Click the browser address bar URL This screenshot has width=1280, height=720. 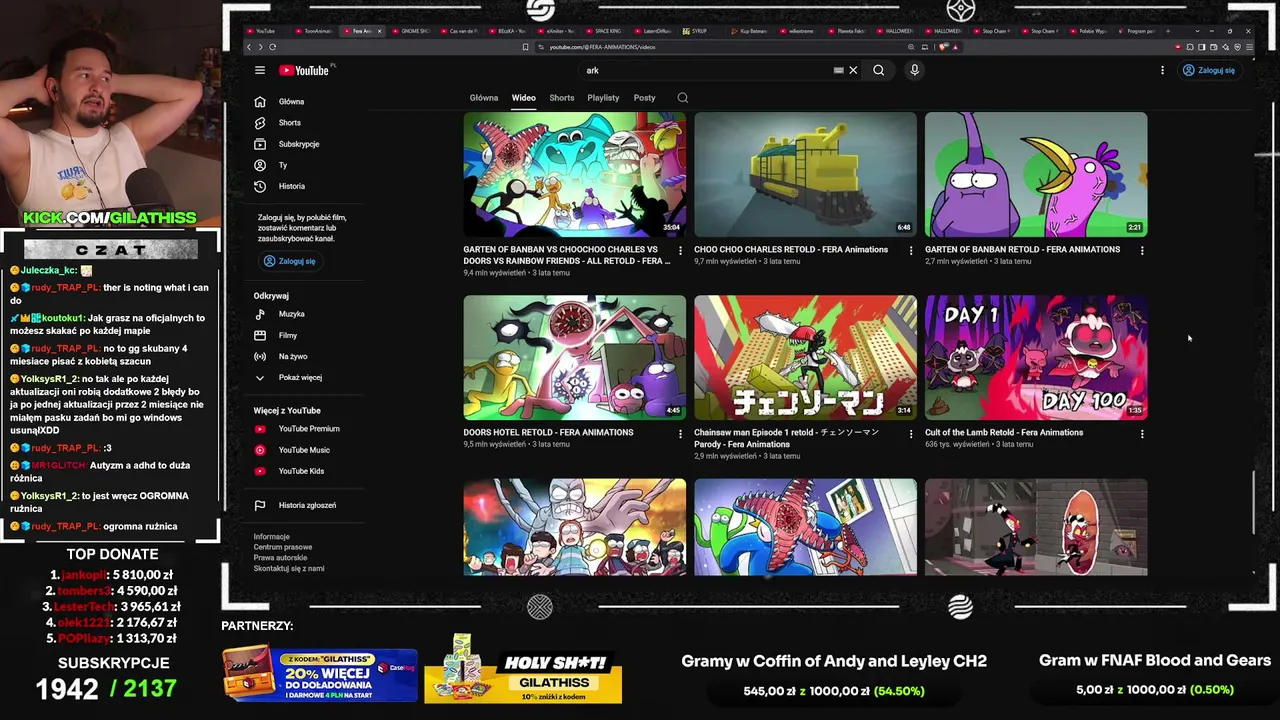click(603, 47)
